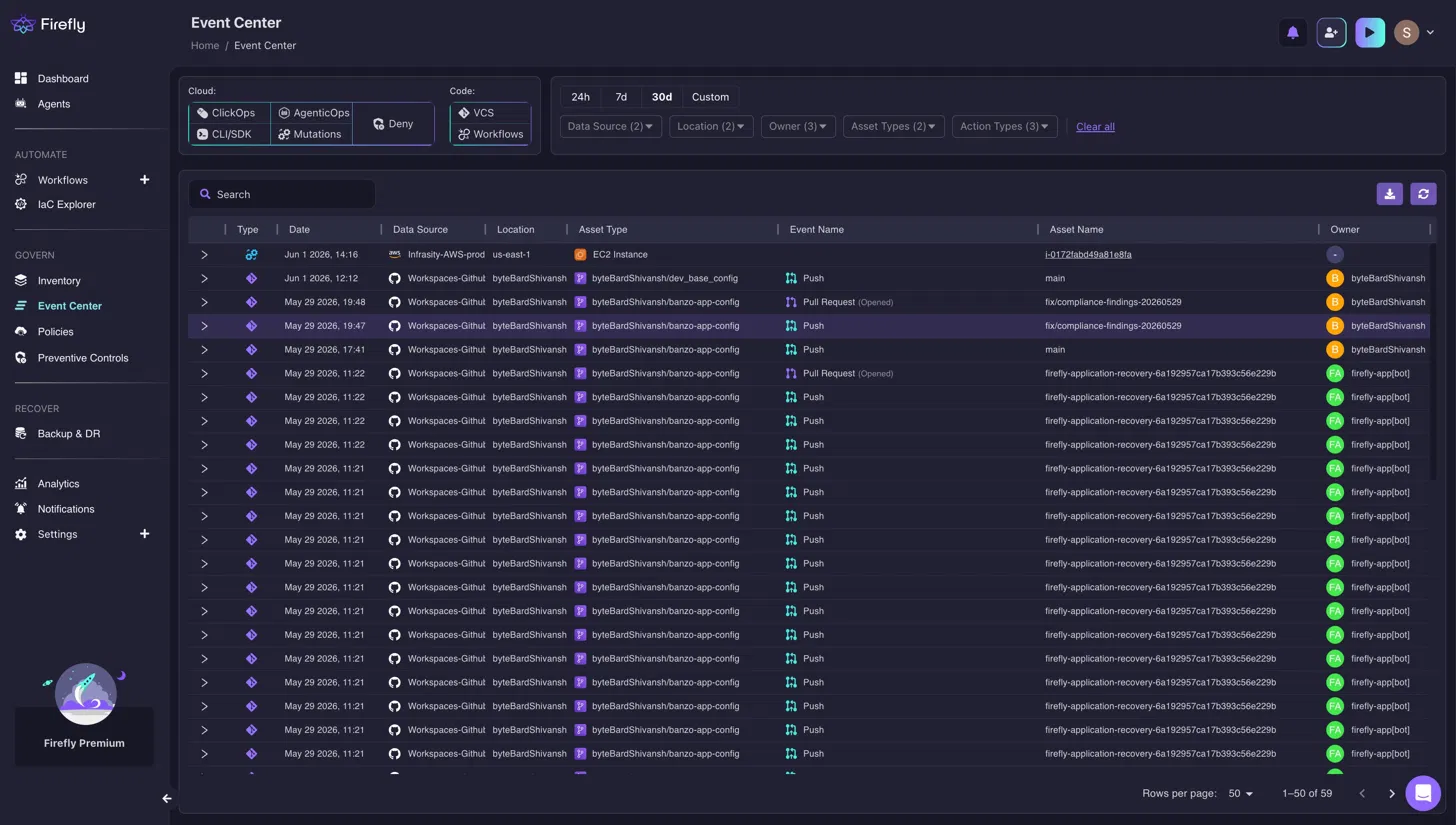Open asset link i-0172fabd49a81e8fa
This screenshot has width=1456, height=825.
[x=1088, y=255]
